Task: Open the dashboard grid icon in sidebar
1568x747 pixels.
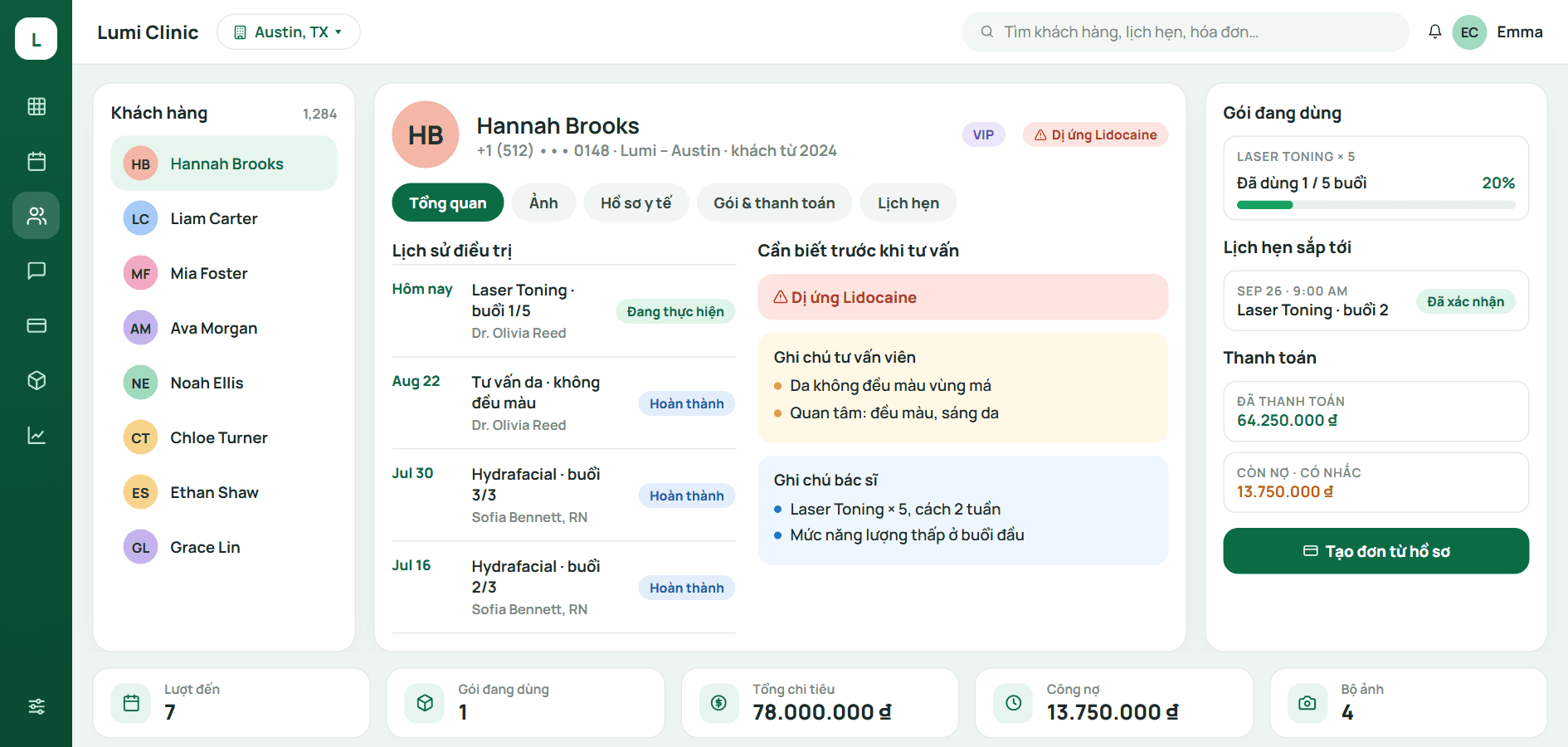Action: 37,106
